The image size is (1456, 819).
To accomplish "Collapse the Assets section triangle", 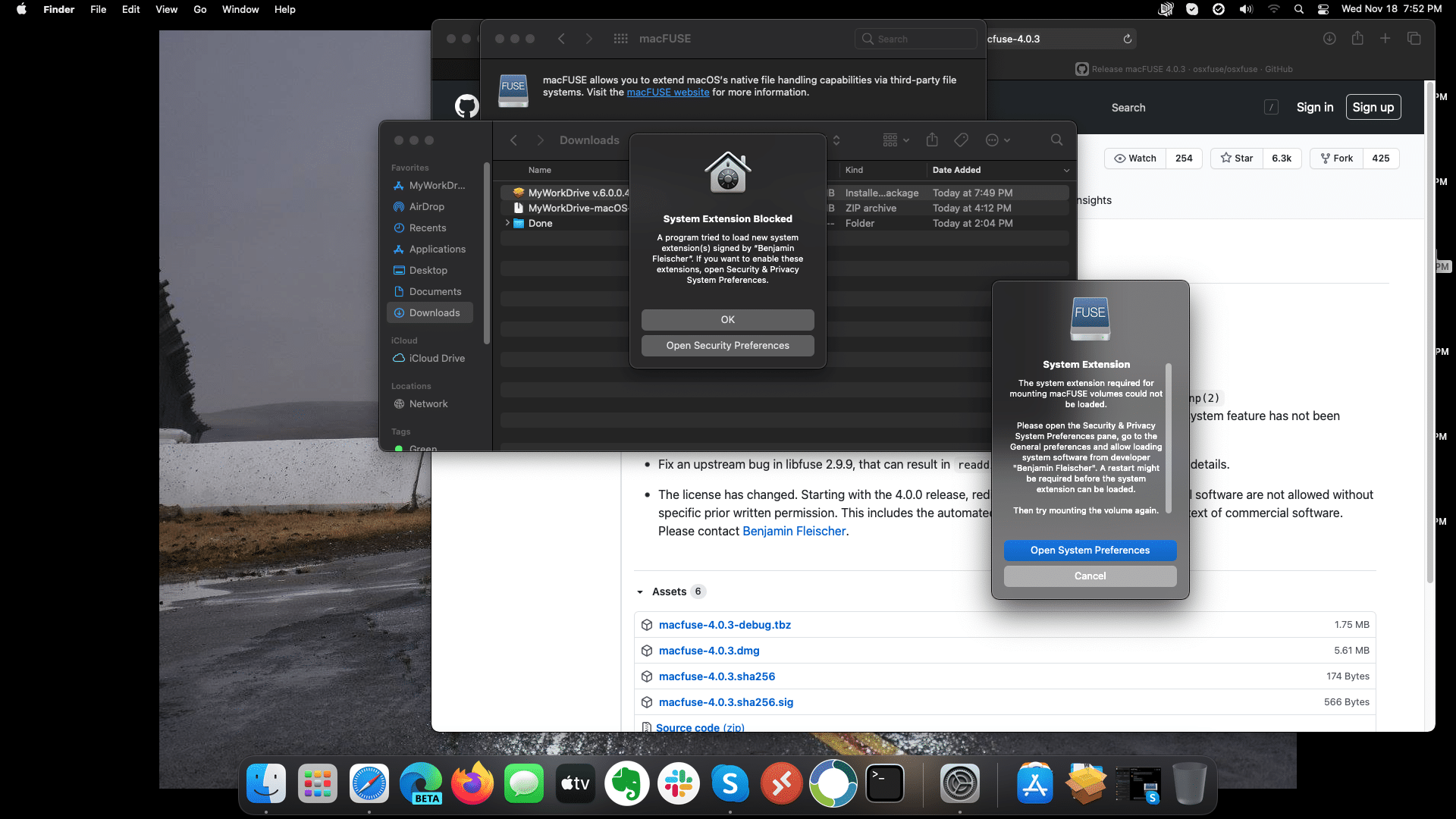I will click(x=640, y=591).
